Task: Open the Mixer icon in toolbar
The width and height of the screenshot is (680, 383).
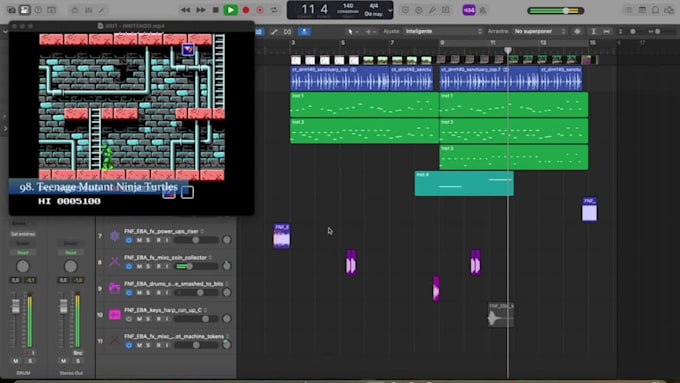Action: coord(88,10)
